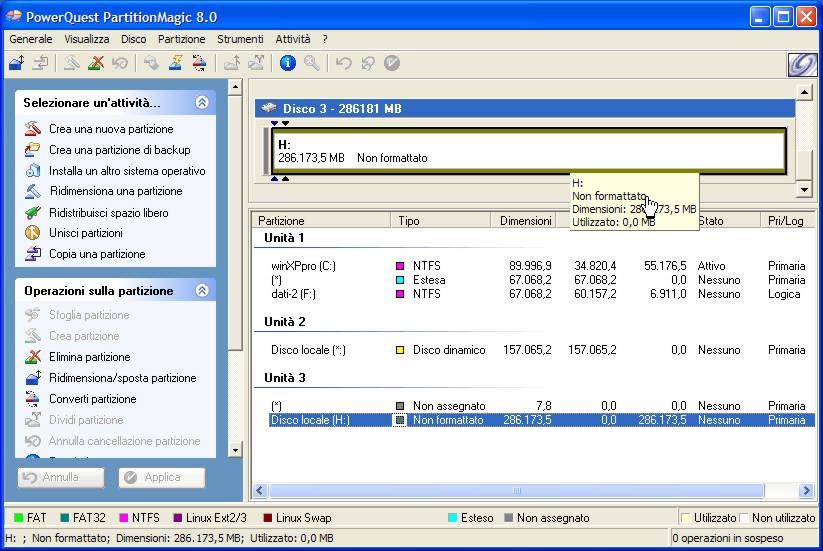Collapse the Selezionare un'attività panel
The width and height of the screenshot is (823, 551).
coord(202,102)
